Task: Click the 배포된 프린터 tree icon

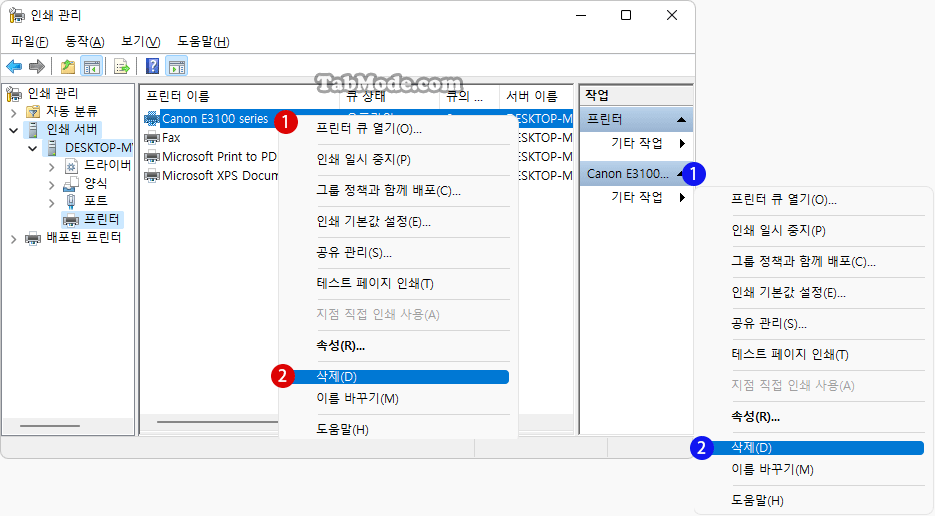Action: (33, 238)
